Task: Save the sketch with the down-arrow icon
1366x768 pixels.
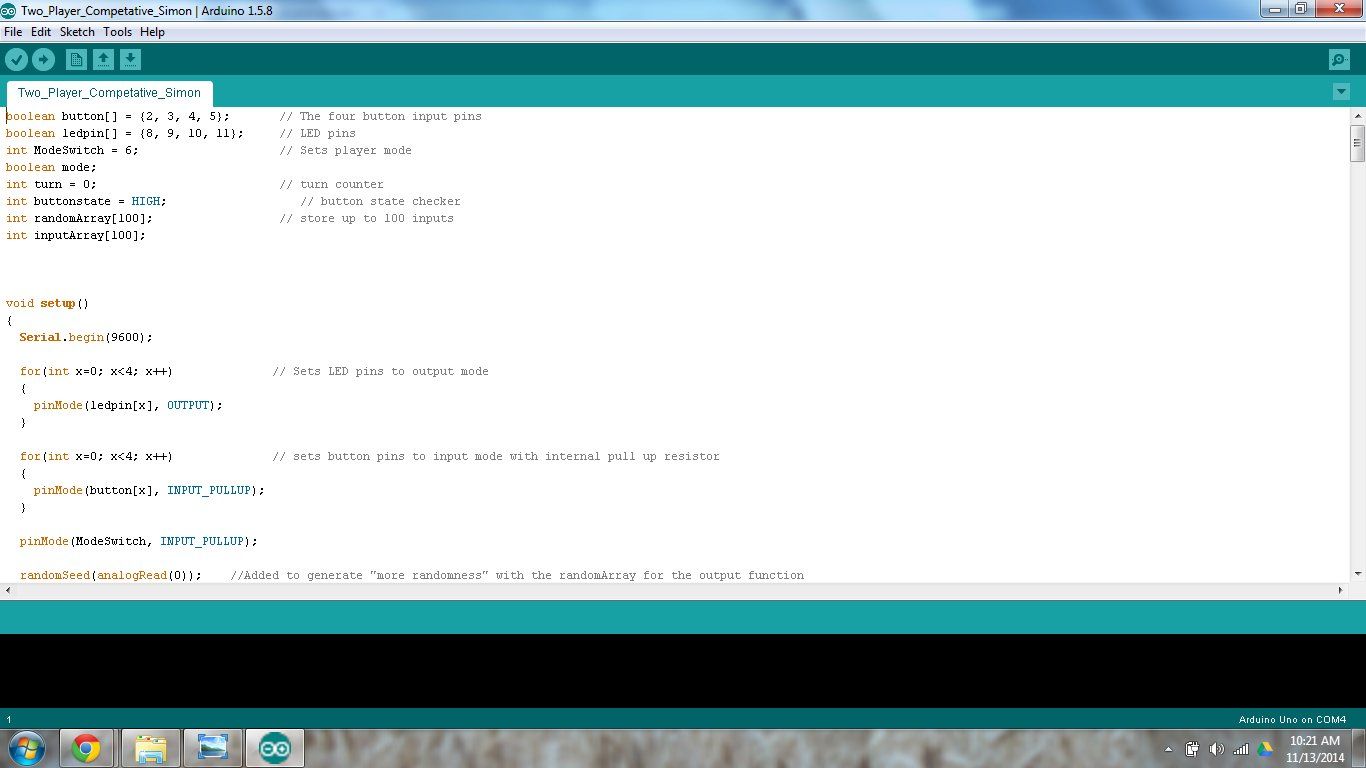Action: [x=130, y=60]
